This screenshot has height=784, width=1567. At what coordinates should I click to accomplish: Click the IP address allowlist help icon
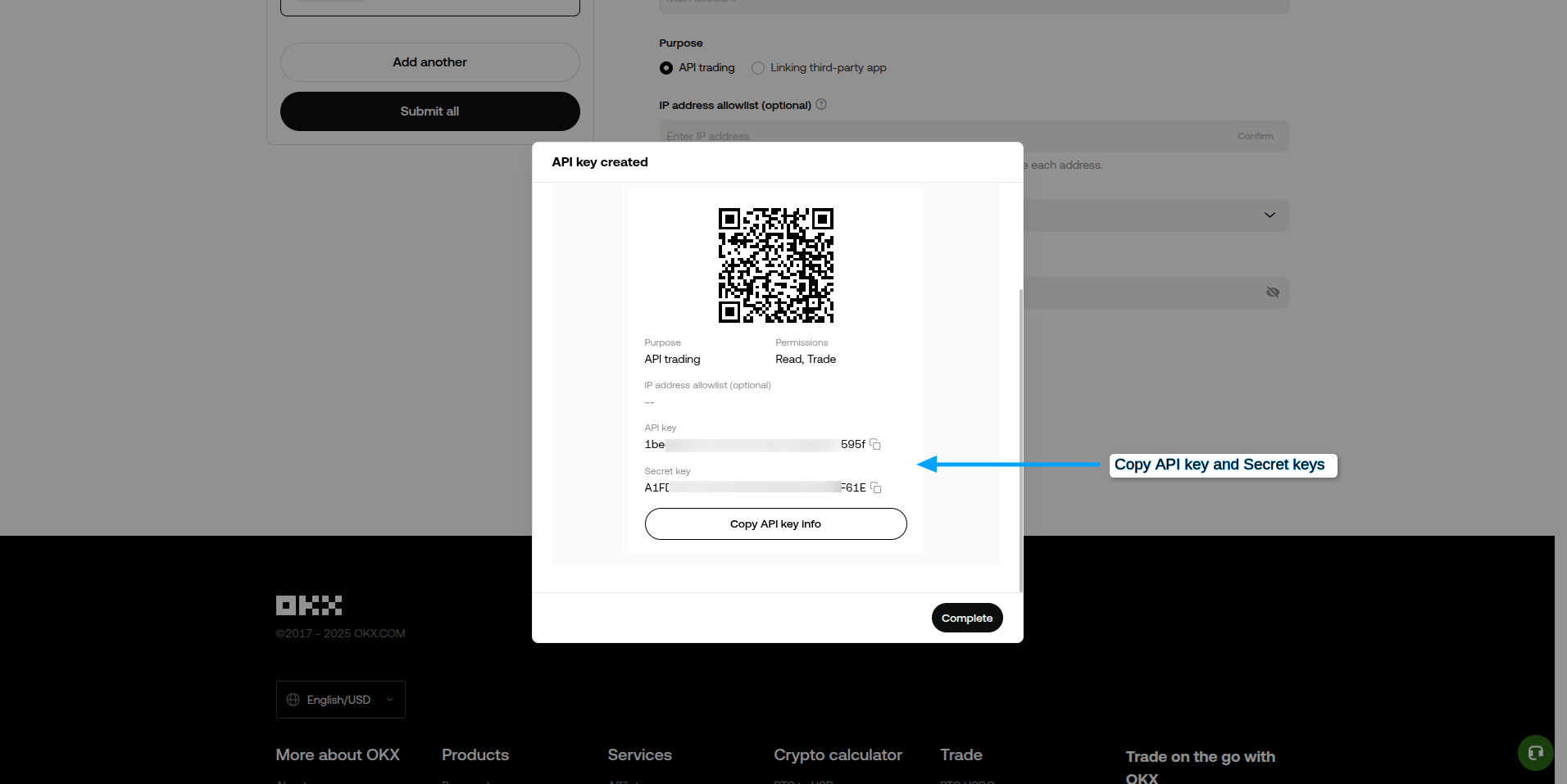821,104
